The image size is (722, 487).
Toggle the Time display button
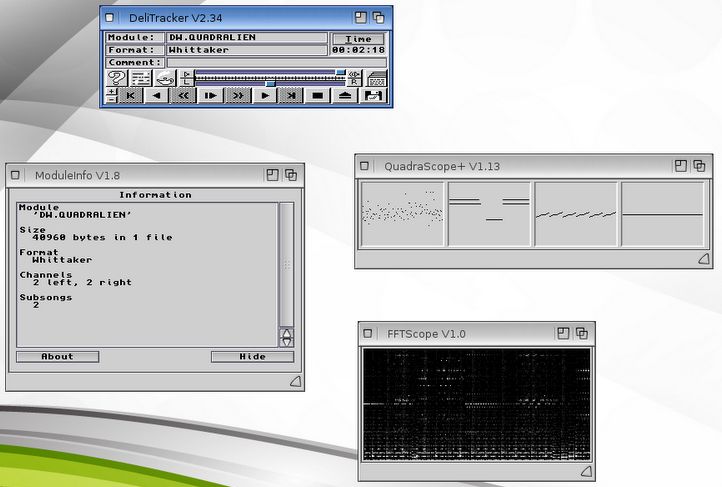(358, 39)
